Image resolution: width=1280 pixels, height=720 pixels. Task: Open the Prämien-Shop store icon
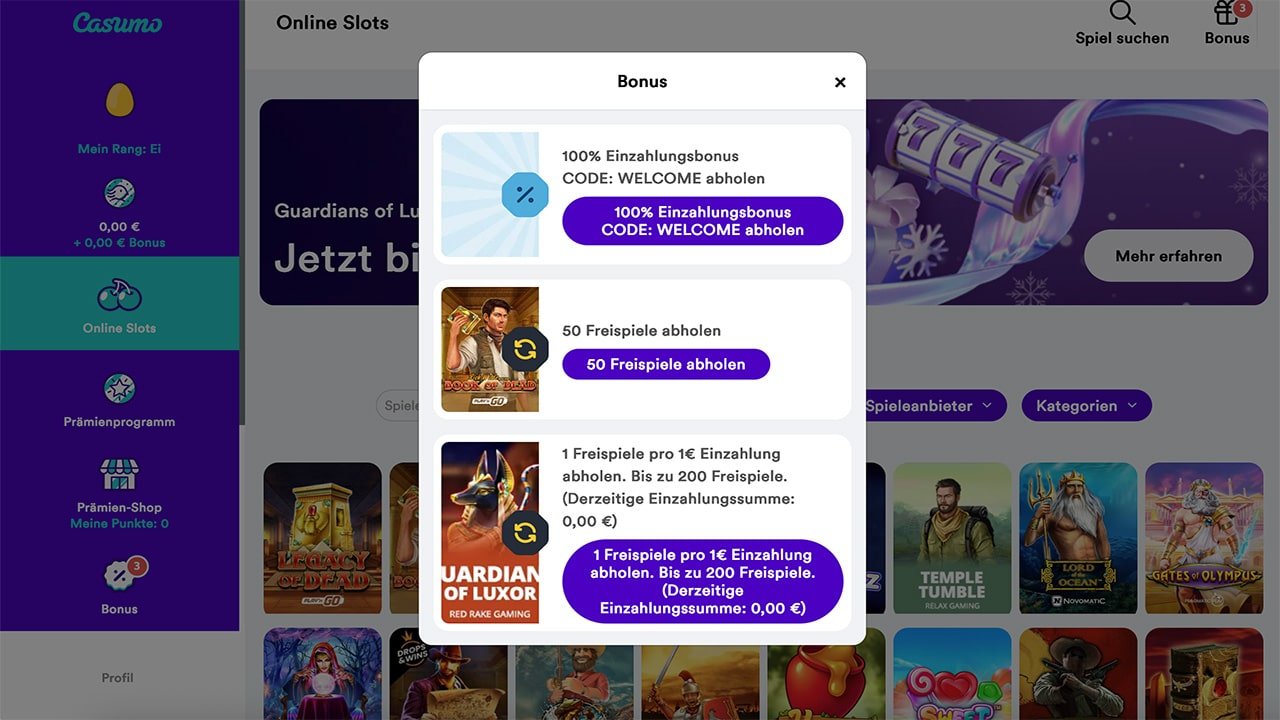pos(119,474)
